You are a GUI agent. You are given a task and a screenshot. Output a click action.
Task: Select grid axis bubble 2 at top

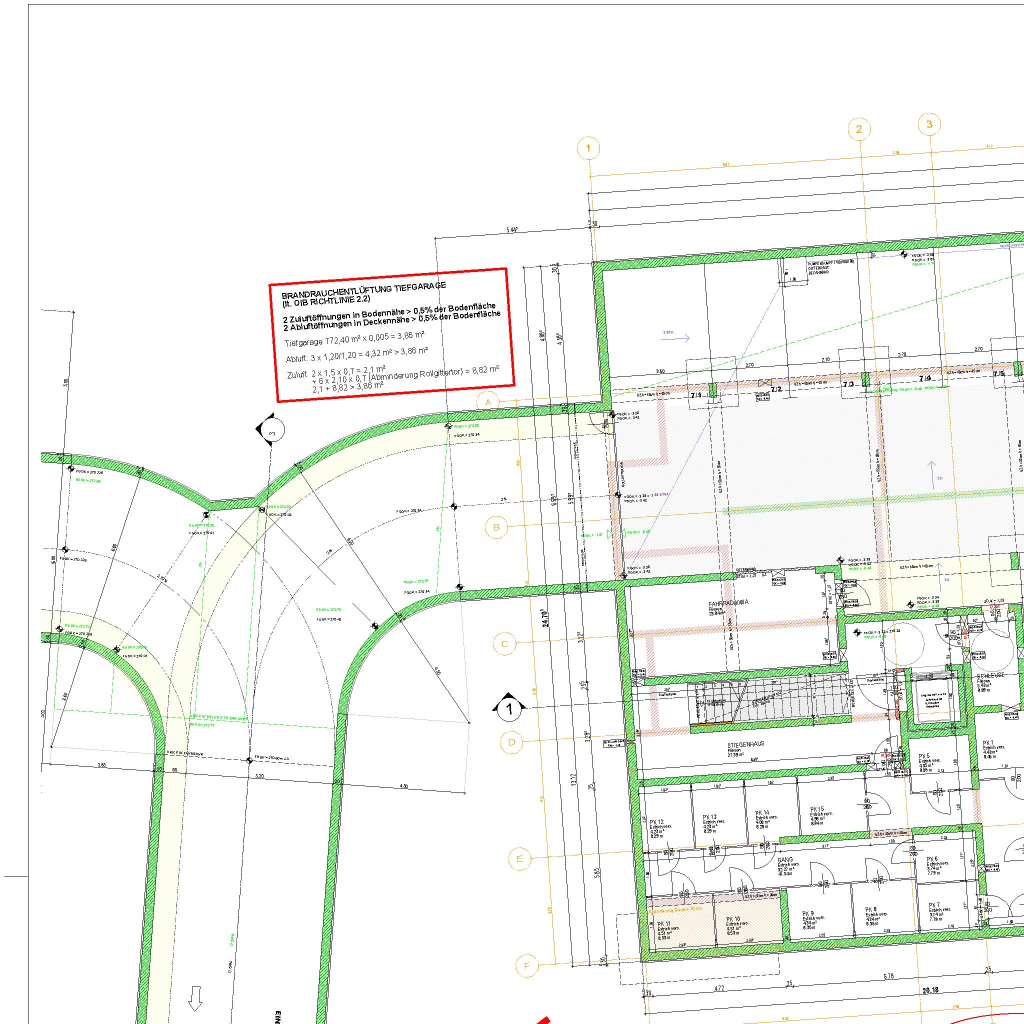[859, 129]
